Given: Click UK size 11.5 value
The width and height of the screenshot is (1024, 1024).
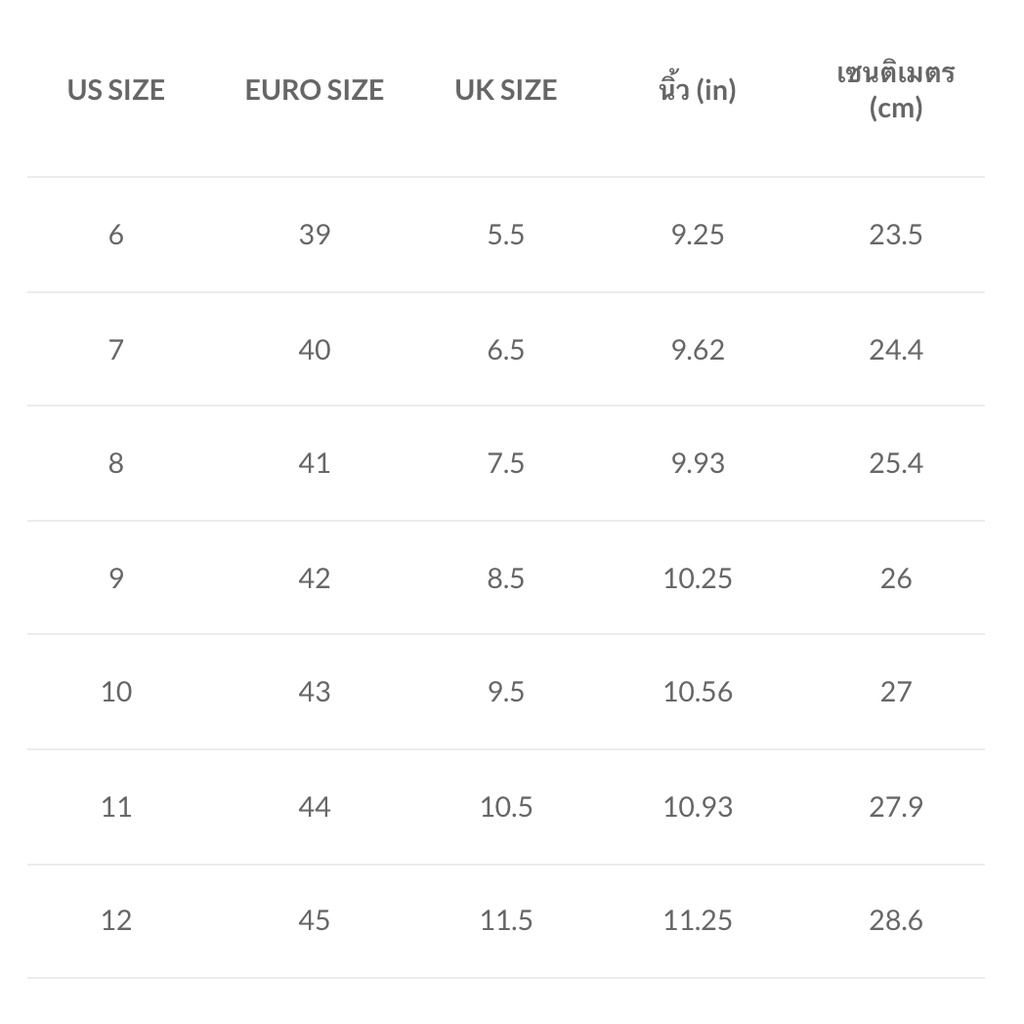Looking at the screenshot, I should coord(505,921).
